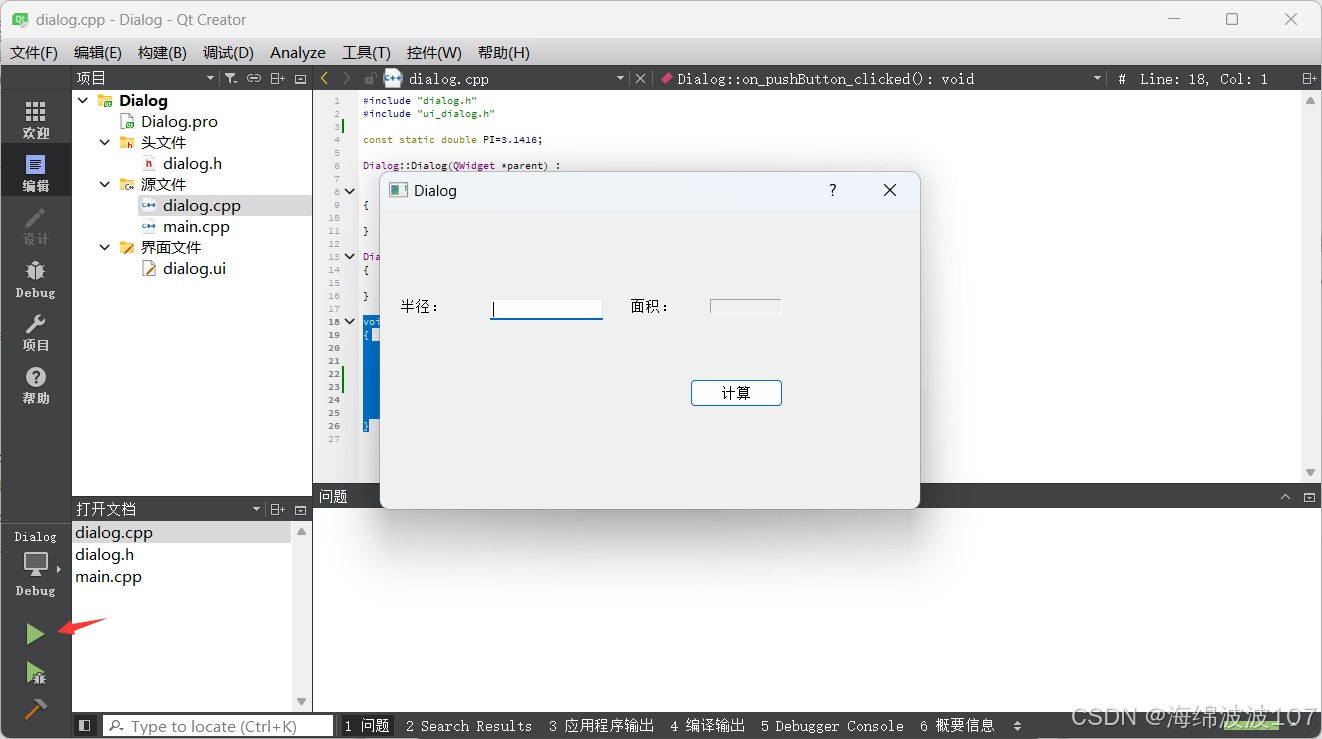Open the 控件(W) menu
1322x739 pixels.
click(x=434, y=52)
